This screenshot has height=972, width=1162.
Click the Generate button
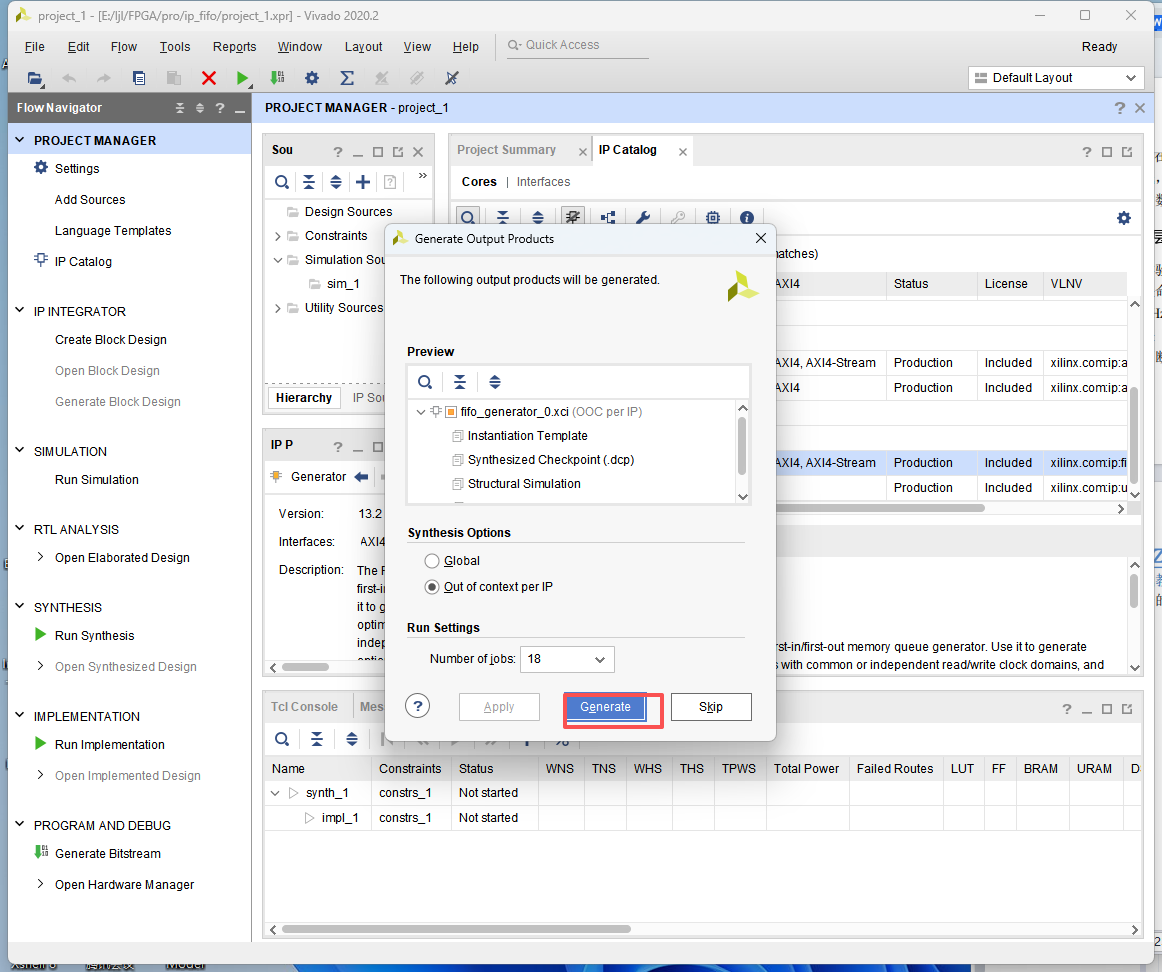click(x=605, y=707)
